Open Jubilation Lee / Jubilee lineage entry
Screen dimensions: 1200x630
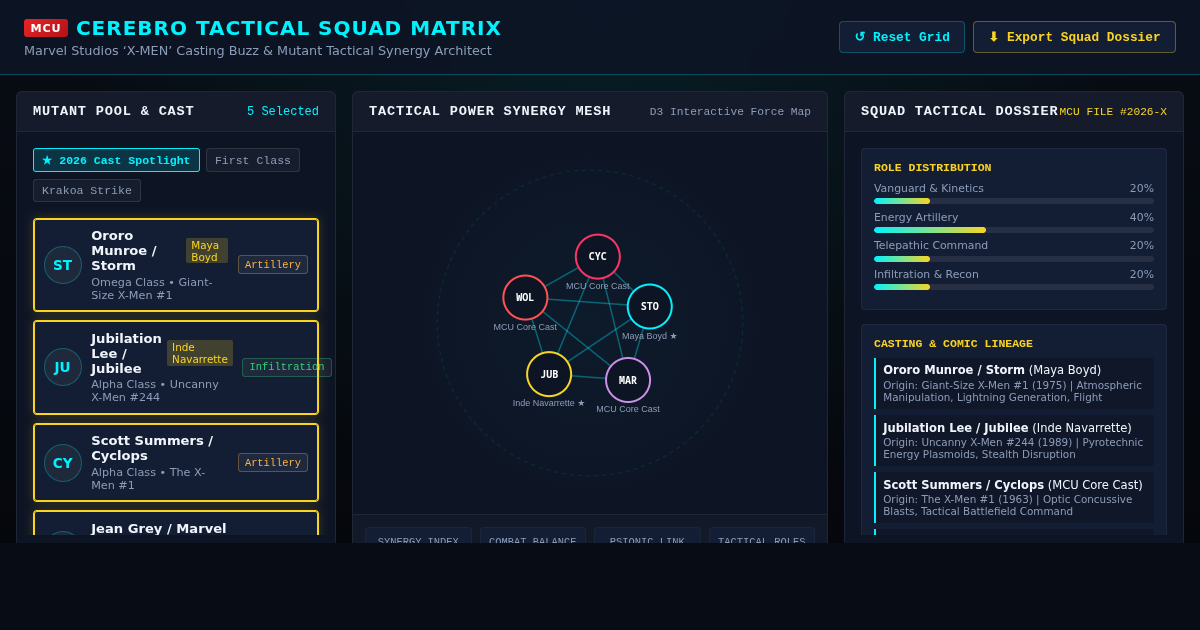[1014, 441]
